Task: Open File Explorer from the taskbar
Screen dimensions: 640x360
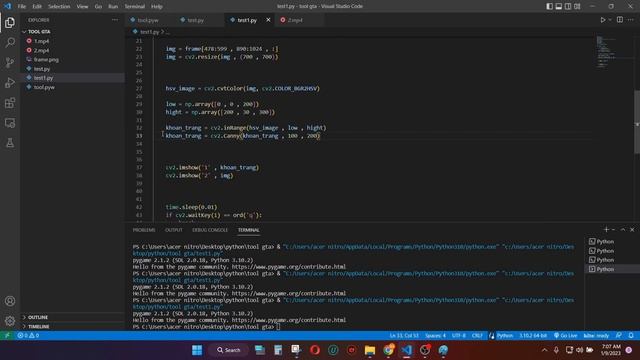Action: pos(370,350)
